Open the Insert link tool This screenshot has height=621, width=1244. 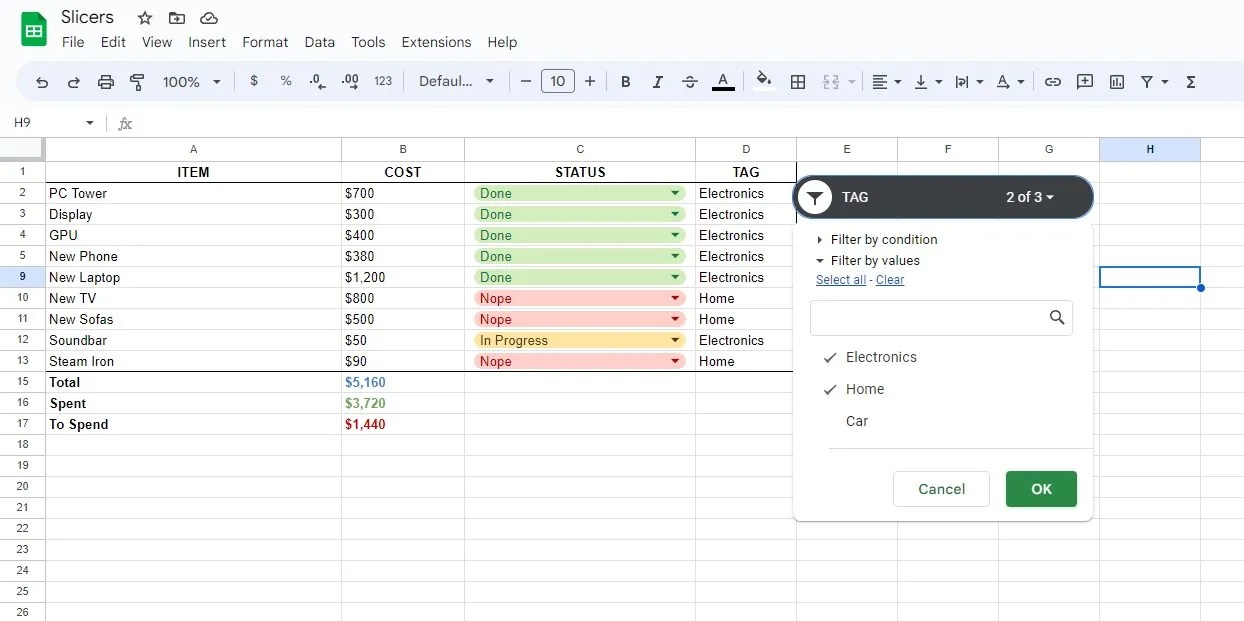point(1052,82)
